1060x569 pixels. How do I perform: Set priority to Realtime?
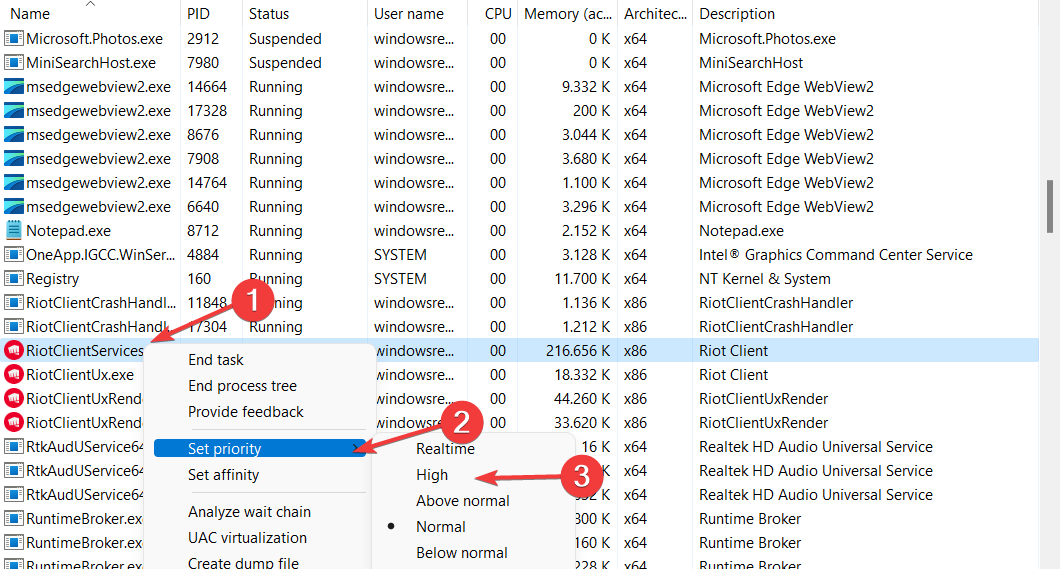(445, 449)
